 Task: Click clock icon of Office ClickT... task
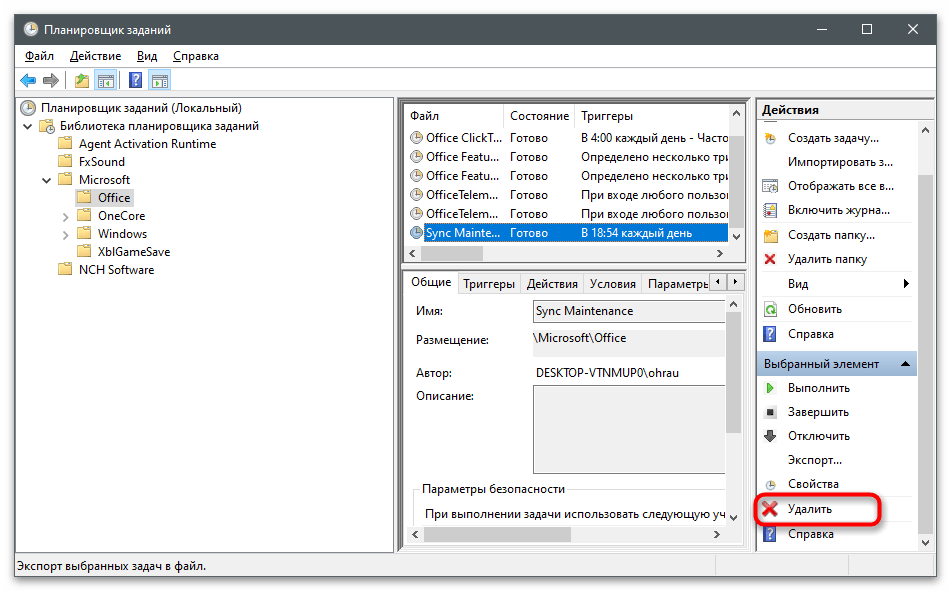[x=417, y=138]
